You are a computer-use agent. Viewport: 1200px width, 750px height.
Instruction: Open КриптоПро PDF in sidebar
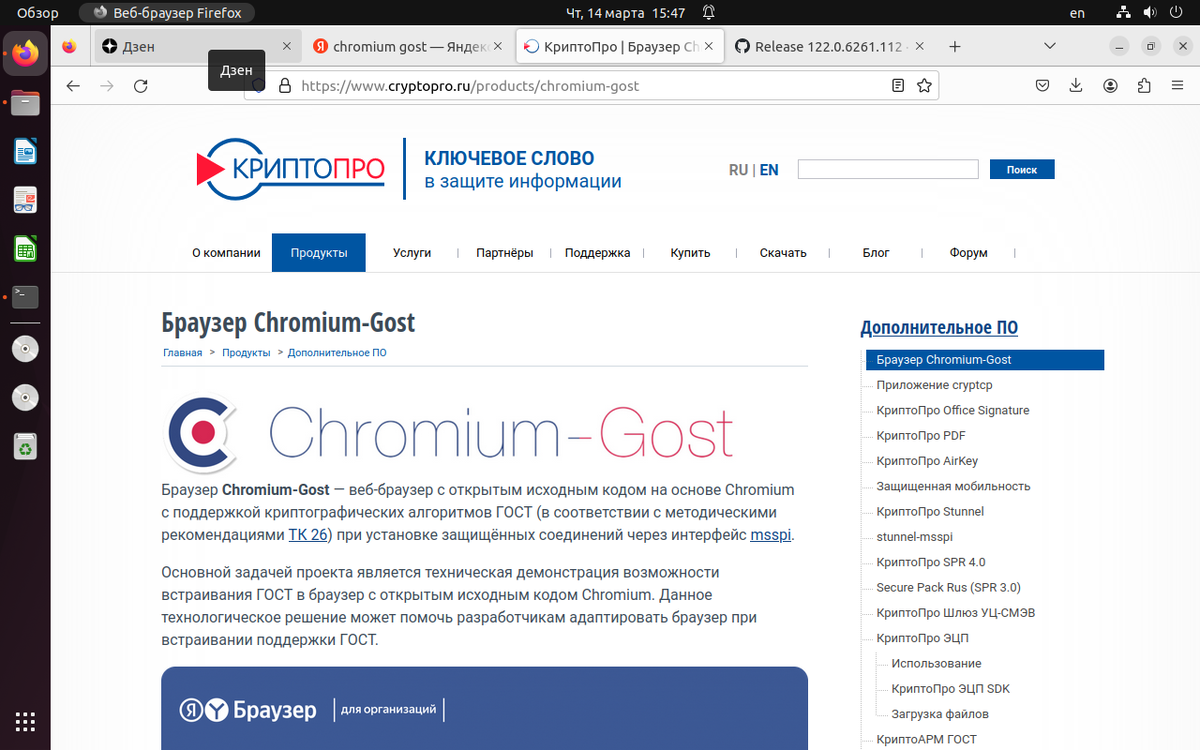click(x=920, y=435)
